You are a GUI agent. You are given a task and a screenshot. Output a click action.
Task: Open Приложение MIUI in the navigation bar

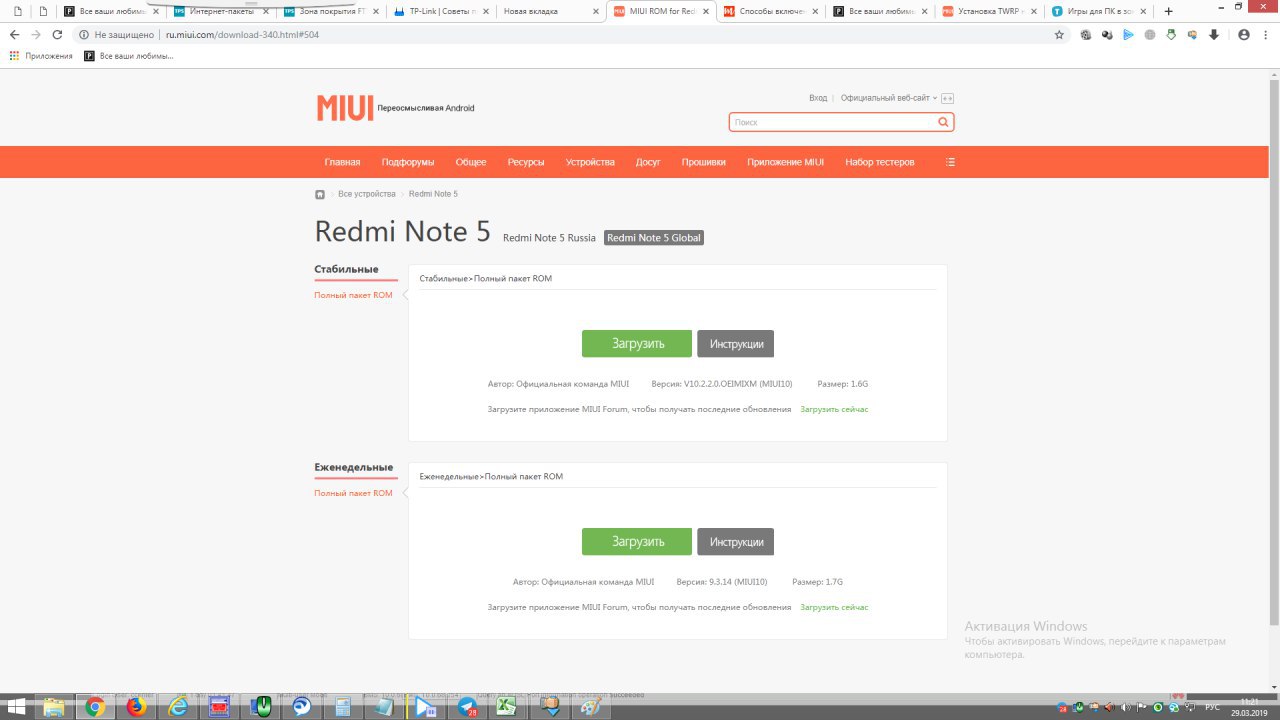click(785, 162)
